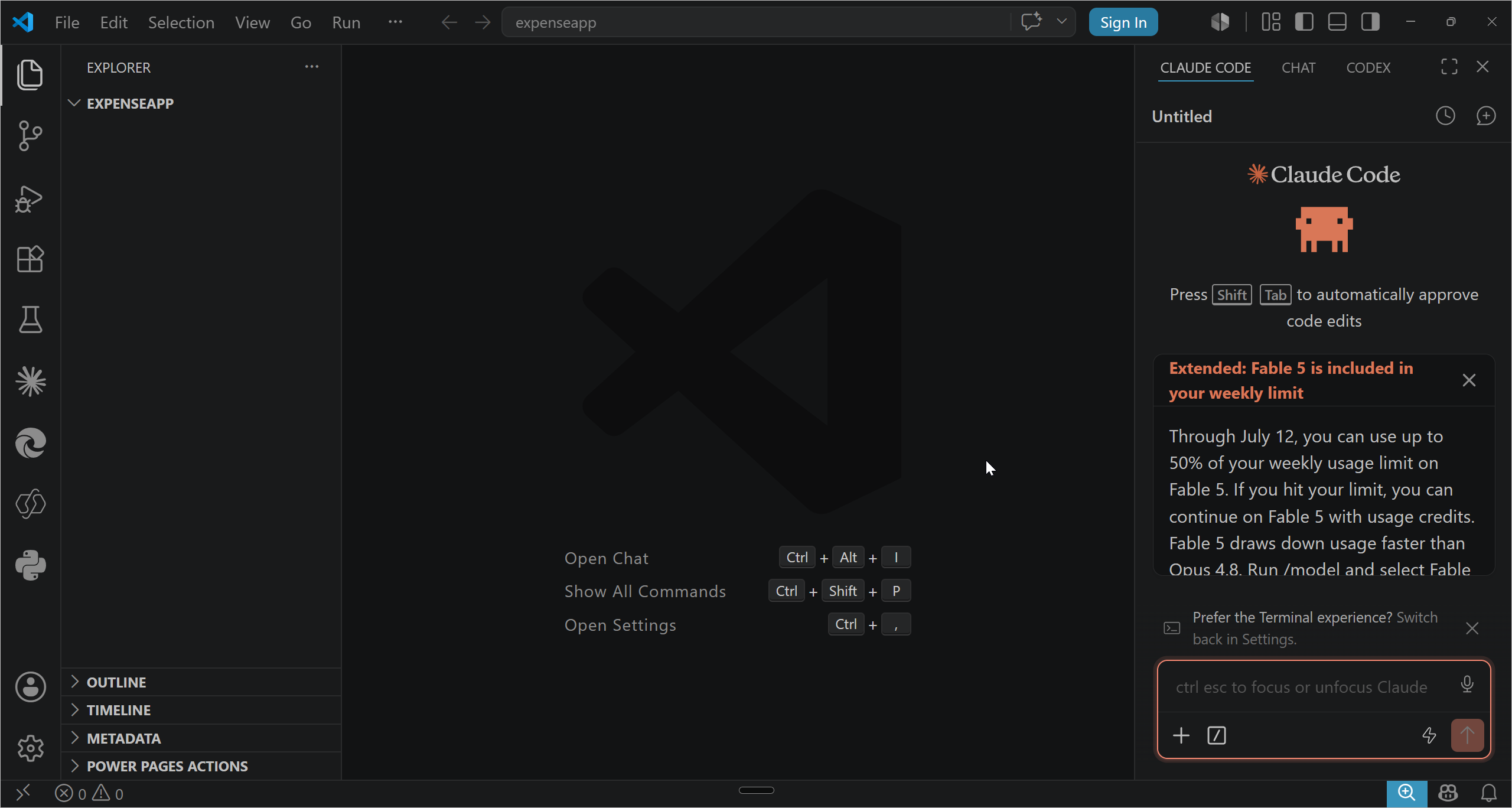
Task: Toggle the Primary Side Bar
Action: pos(1304,22)
